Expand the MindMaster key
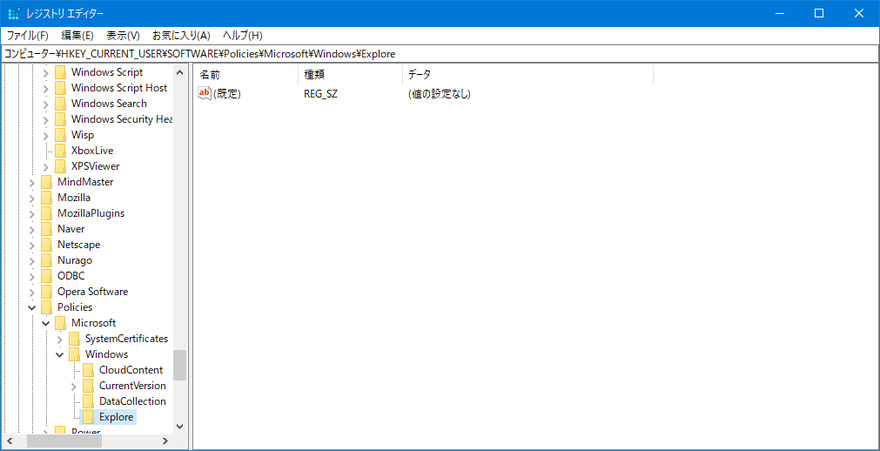880x451 pixels. pos(33,182)
